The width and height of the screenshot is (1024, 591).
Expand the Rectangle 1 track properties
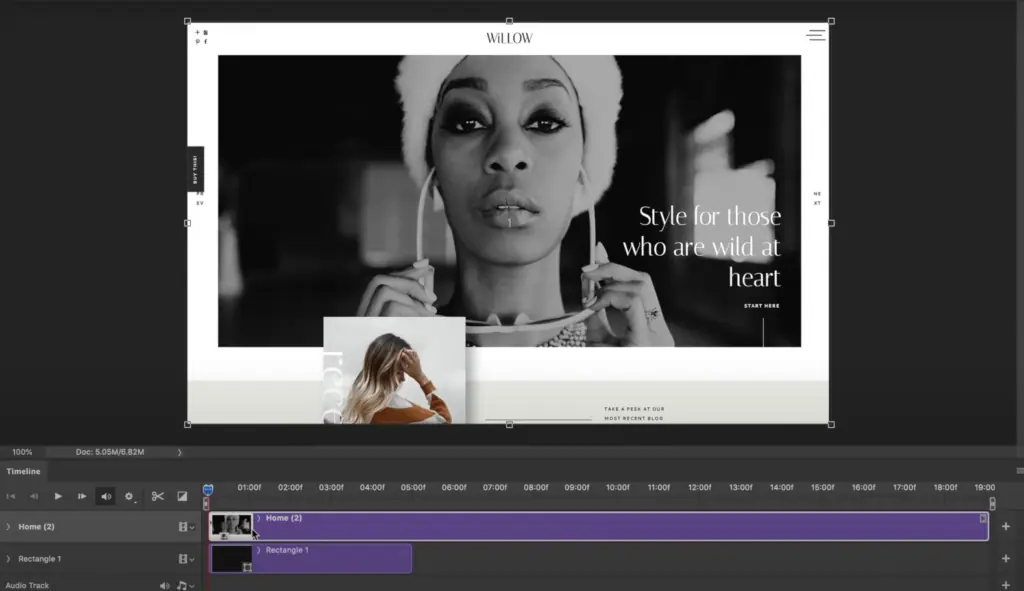[8, 559]
